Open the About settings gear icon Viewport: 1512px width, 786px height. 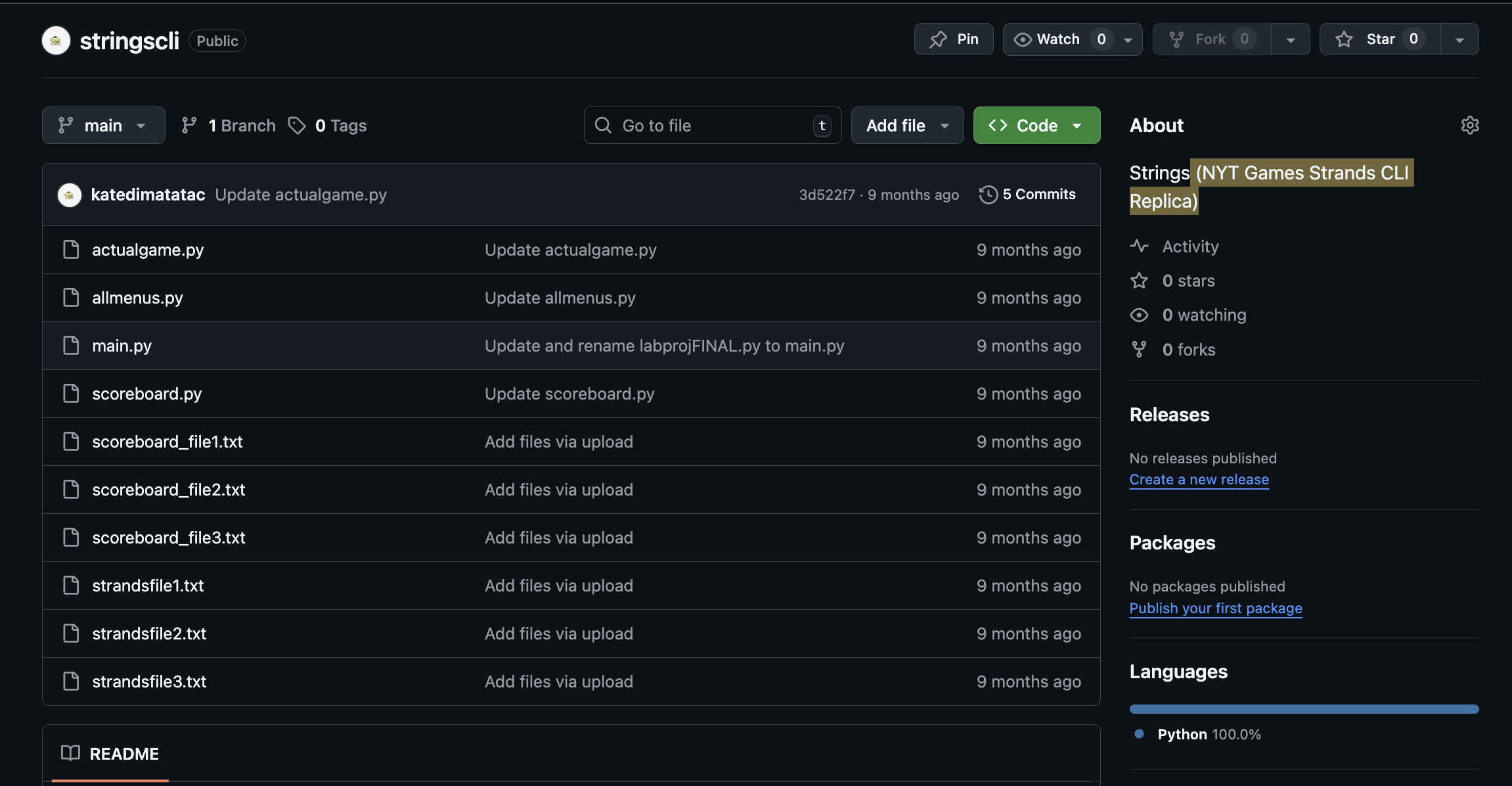pyautogui.click(x=1470, y=126)
